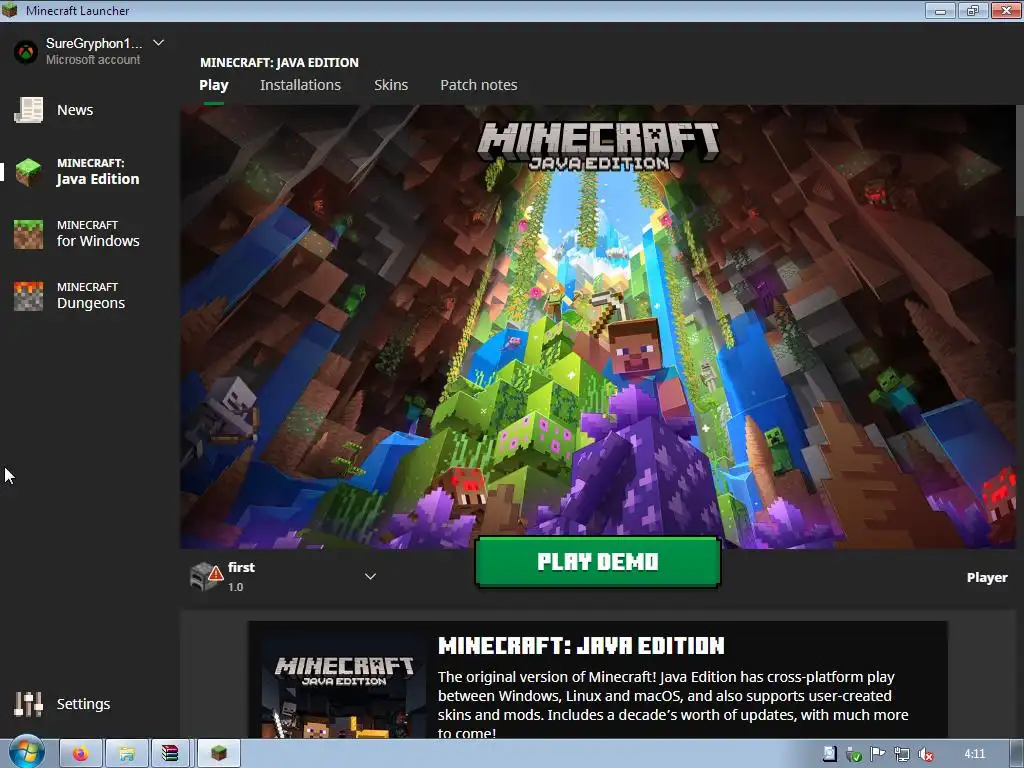The height and width of the screenshot is (768, 1024).
Task: Click the News label in the sidebar
Action: click(x=75, y=110)
